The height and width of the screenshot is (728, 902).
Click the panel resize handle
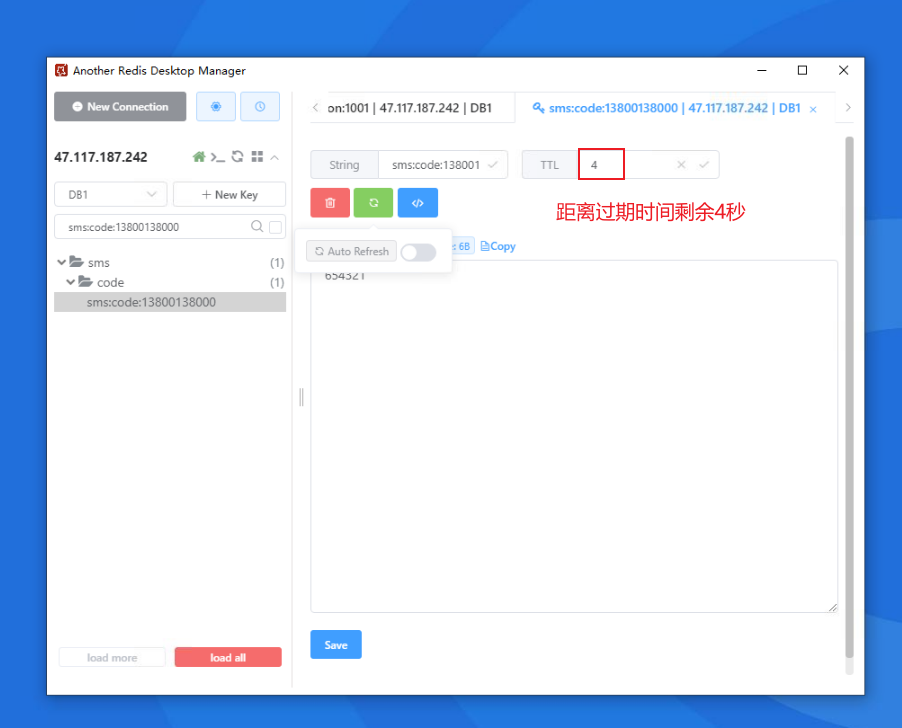tap(301, 397)
